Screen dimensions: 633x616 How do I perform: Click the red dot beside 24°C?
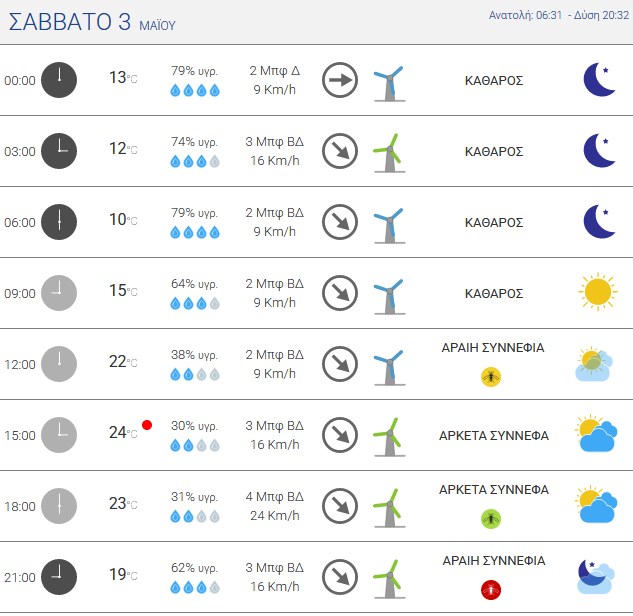coord(147,425)
